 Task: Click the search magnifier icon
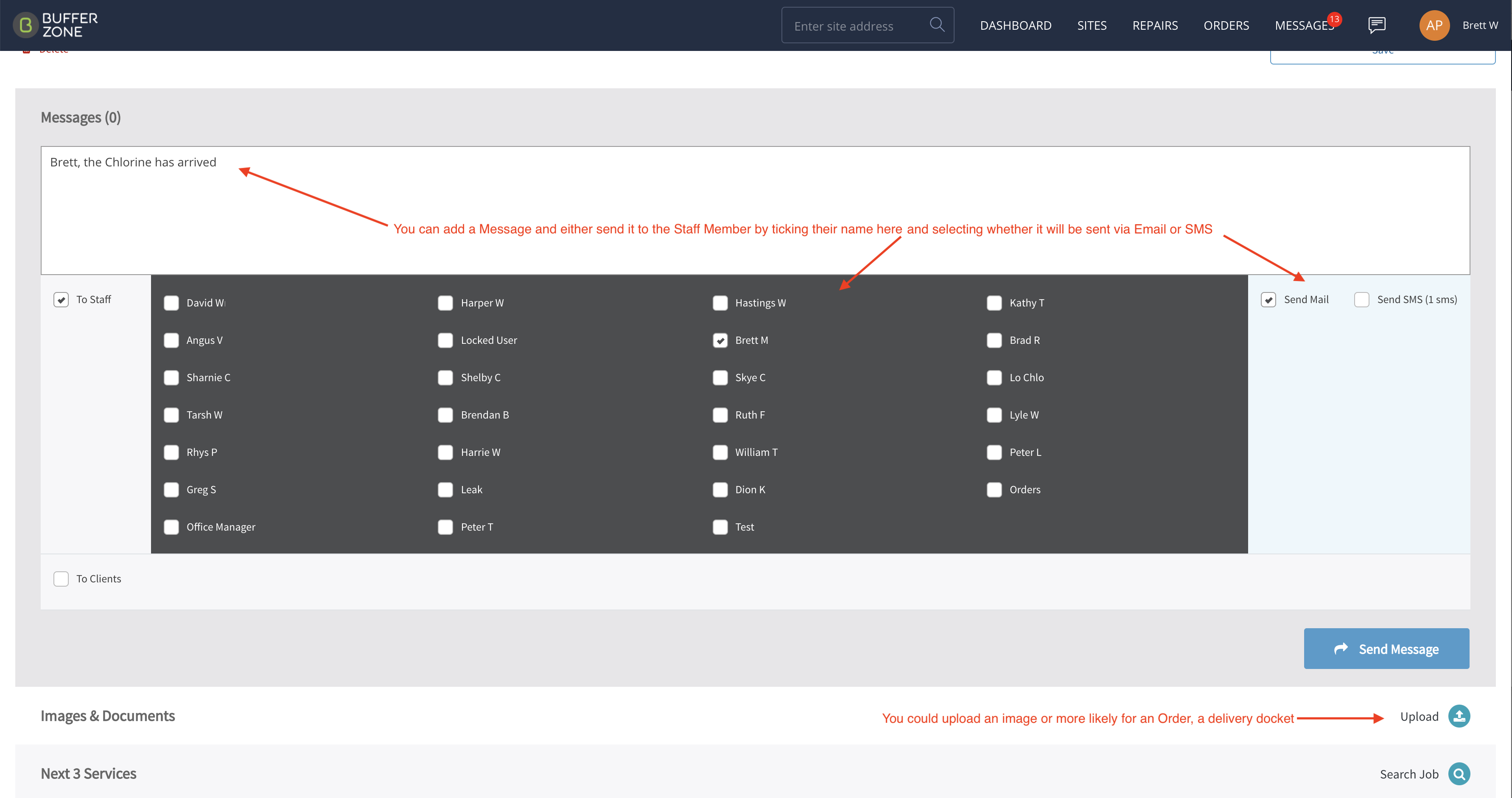click(x=937, y=25)
